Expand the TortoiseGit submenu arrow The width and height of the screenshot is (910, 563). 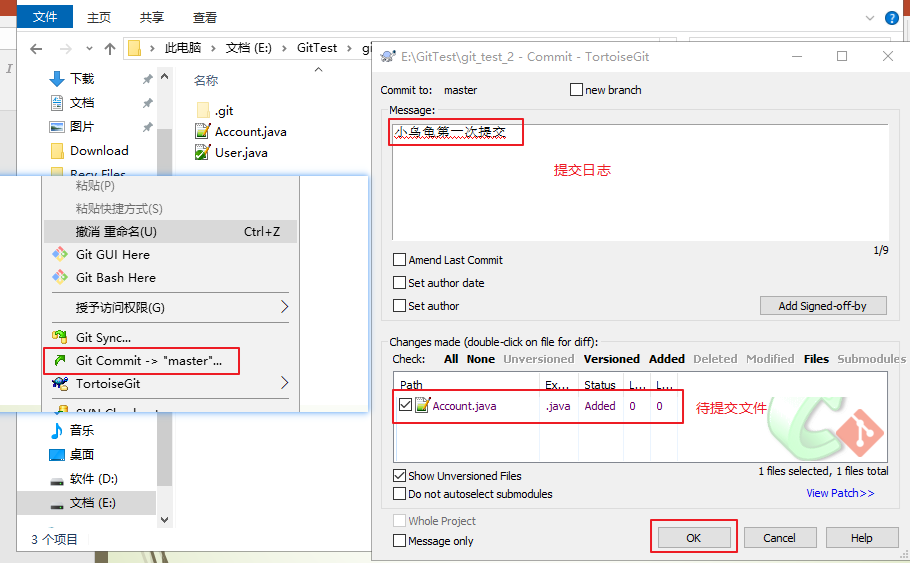284,382
